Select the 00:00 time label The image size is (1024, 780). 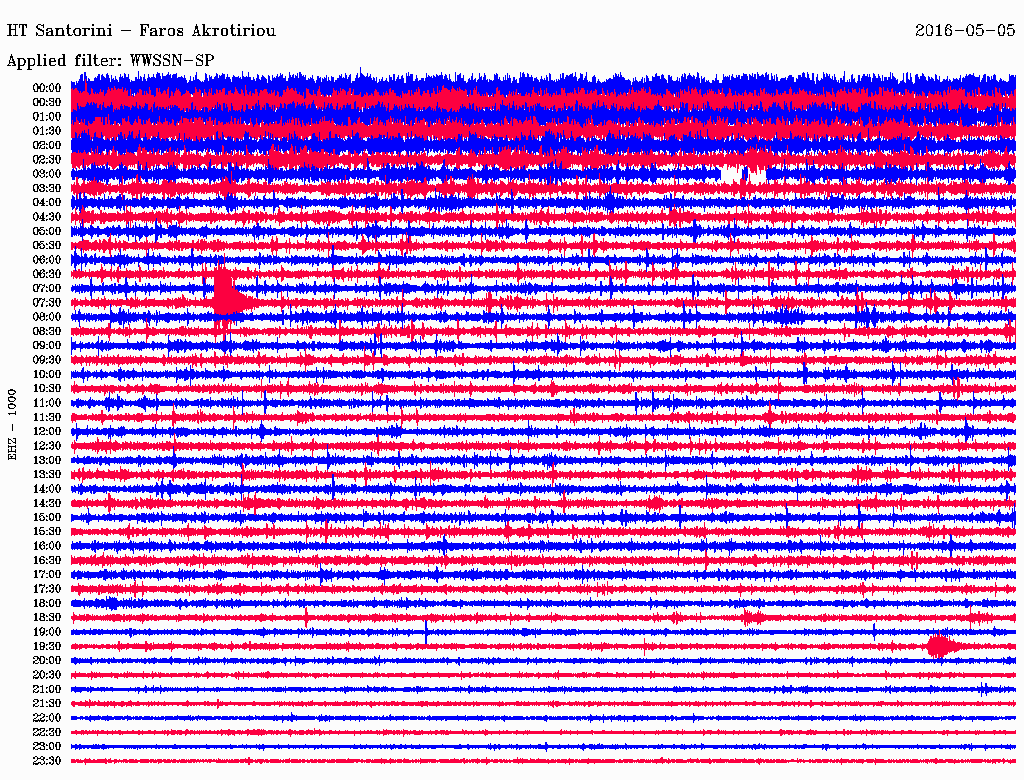[47, 88]
